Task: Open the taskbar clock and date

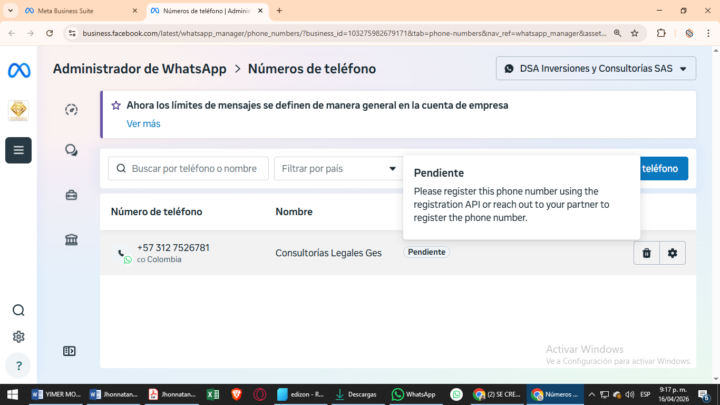Action: point(674,394)
